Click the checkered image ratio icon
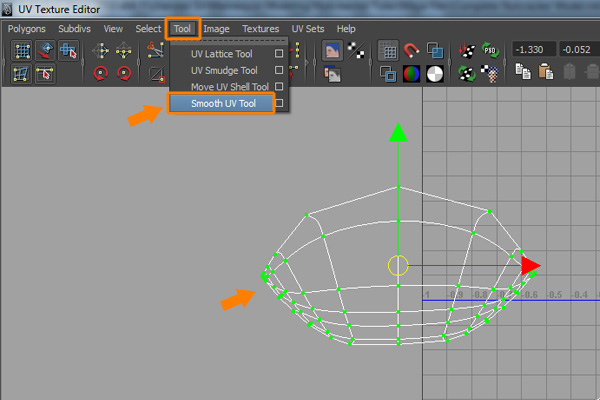Image resolution: width=600 pixels, height=400 pixels. pyautogui.click(x=490, y=74)
